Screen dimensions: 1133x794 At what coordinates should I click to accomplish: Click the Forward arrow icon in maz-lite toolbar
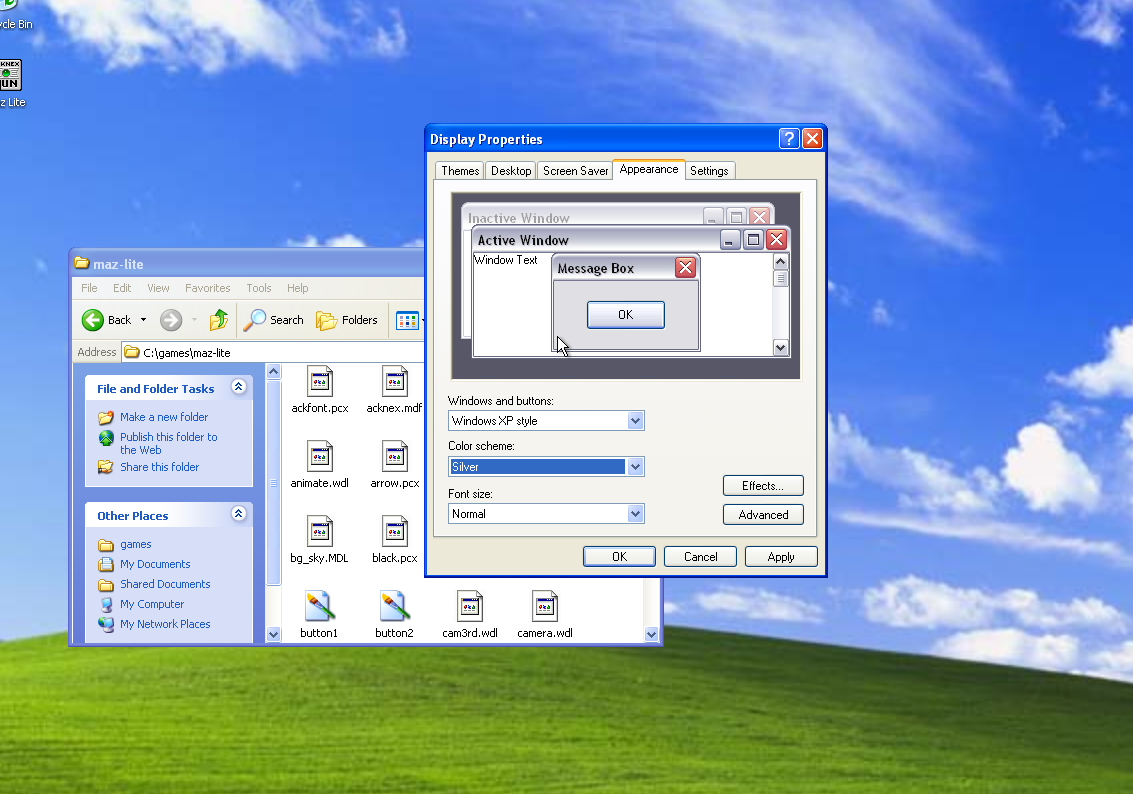tap(171, 319)
